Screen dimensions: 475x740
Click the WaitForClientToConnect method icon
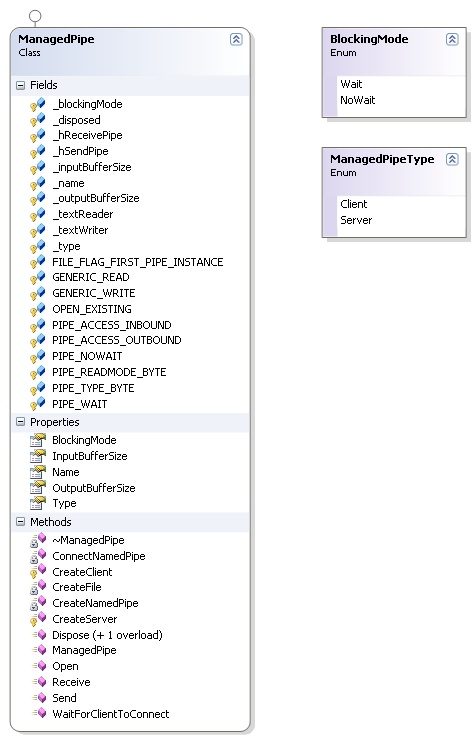[39, 714]
